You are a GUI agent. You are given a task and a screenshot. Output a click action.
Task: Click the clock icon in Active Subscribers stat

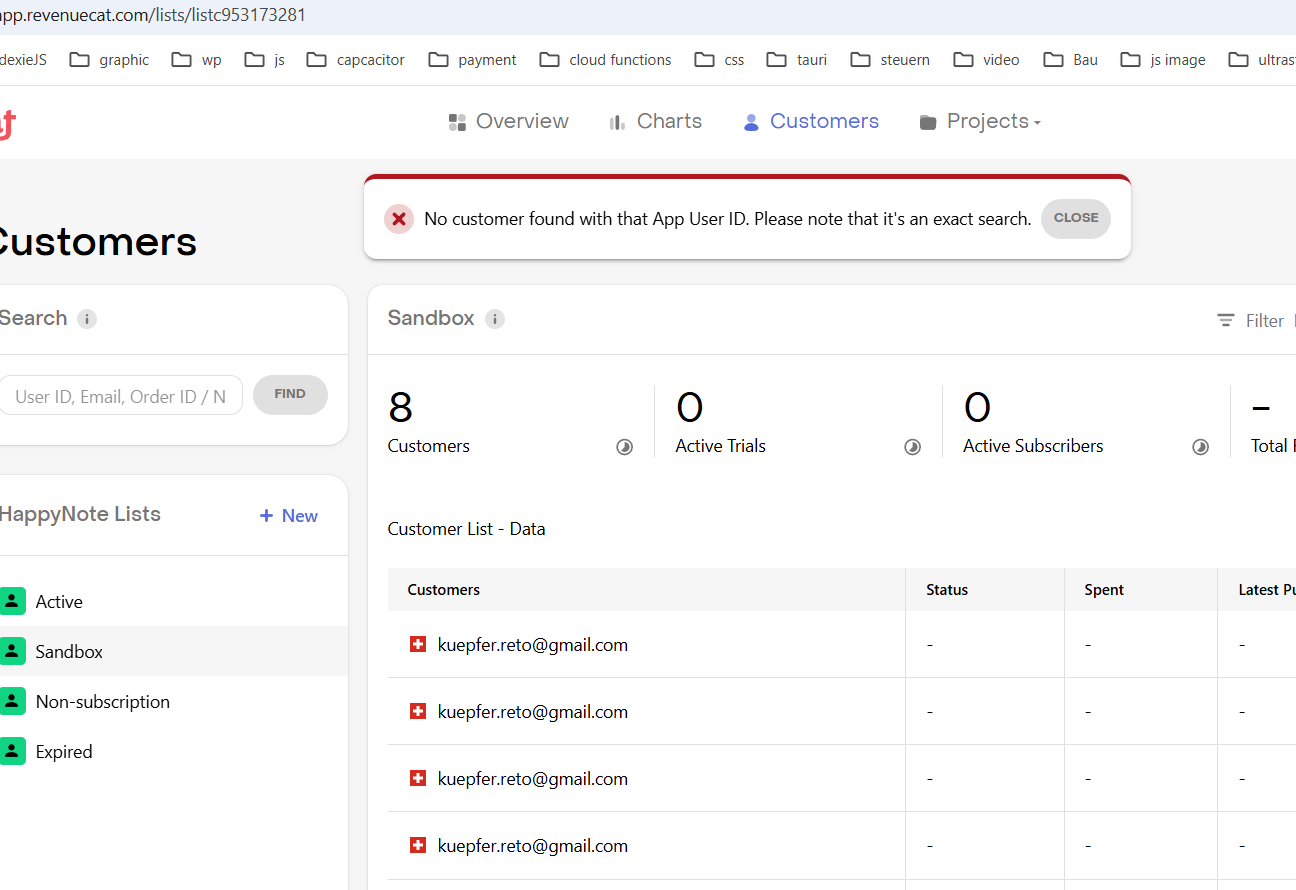click(x=1201, y=447)
